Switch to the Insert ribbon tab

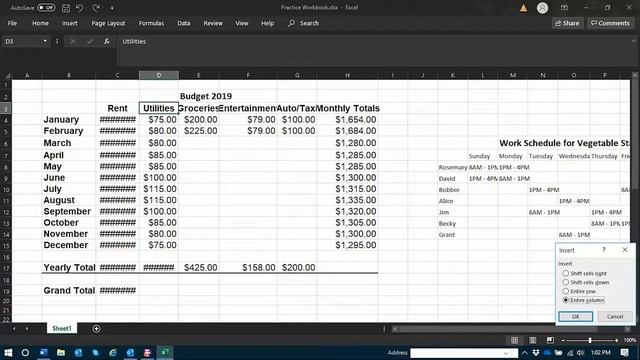(70, 23)
